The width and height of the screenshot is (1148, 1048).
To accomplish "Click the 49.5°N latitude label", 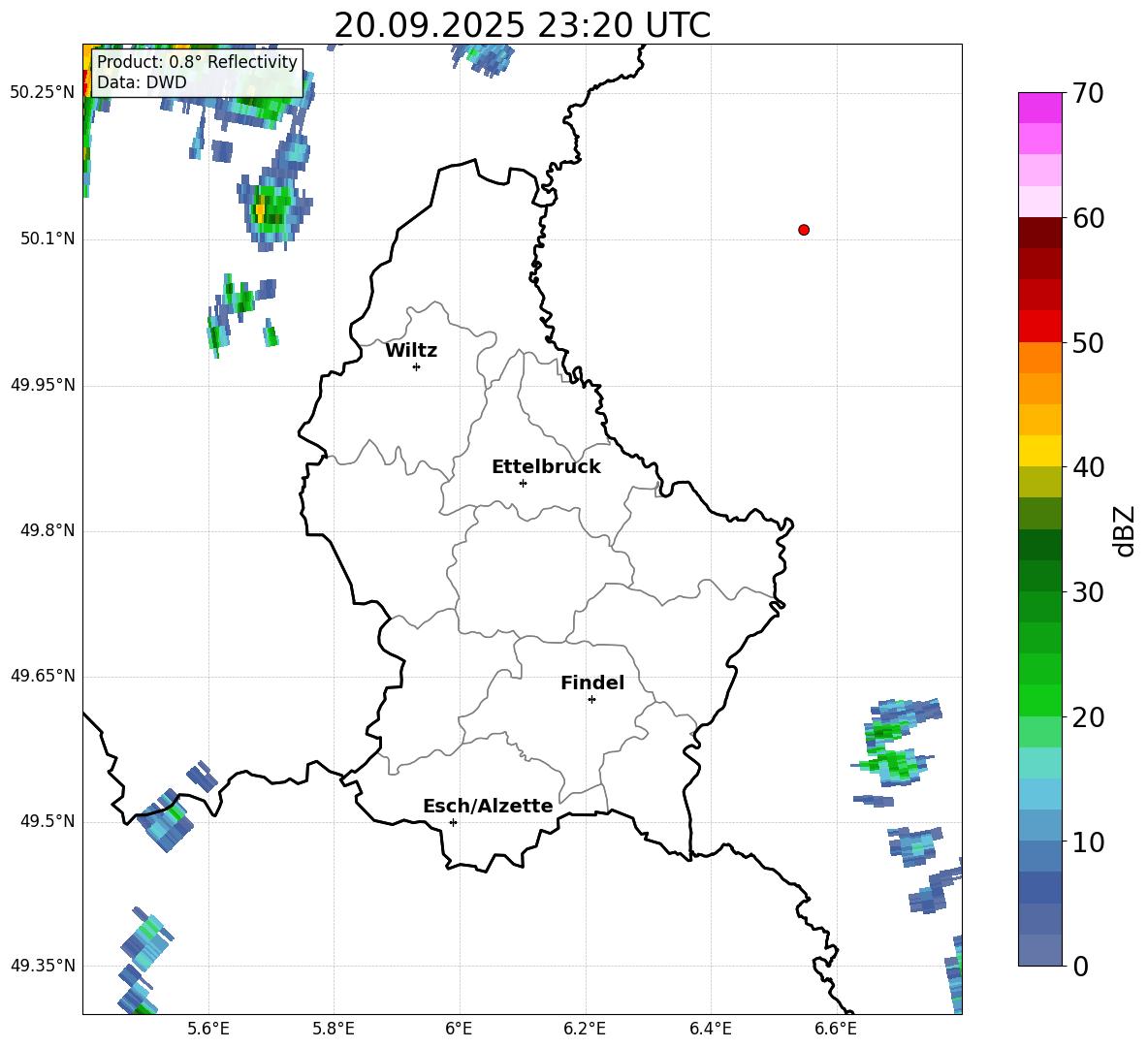I will point(48,821).
